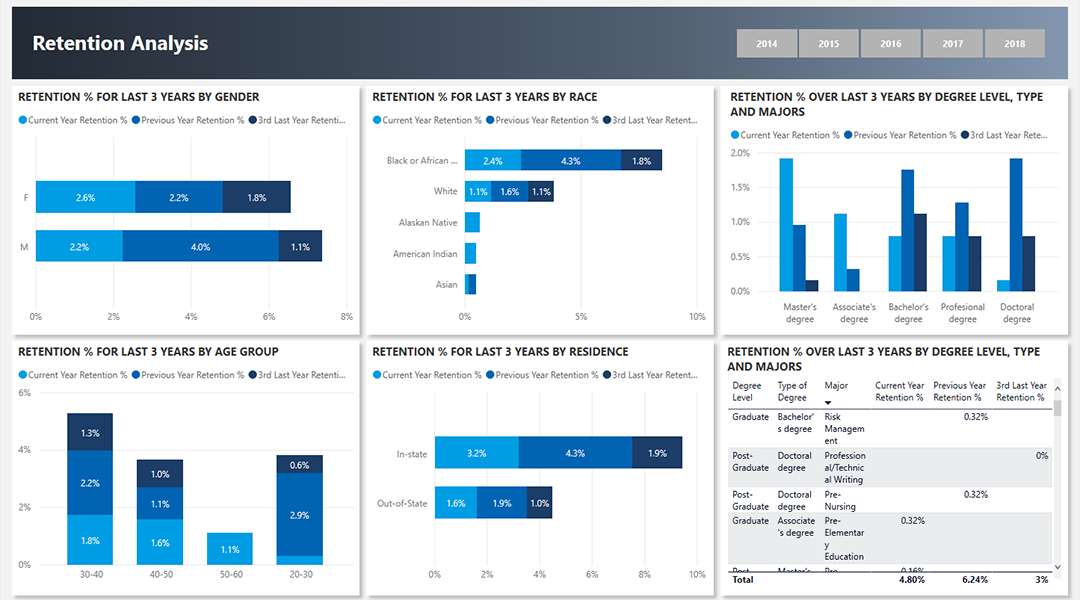The width and height of the screenshot is (1080, 600).
Task: Click Current Year Retention legend in gender chart
Action: coord(73,120)
